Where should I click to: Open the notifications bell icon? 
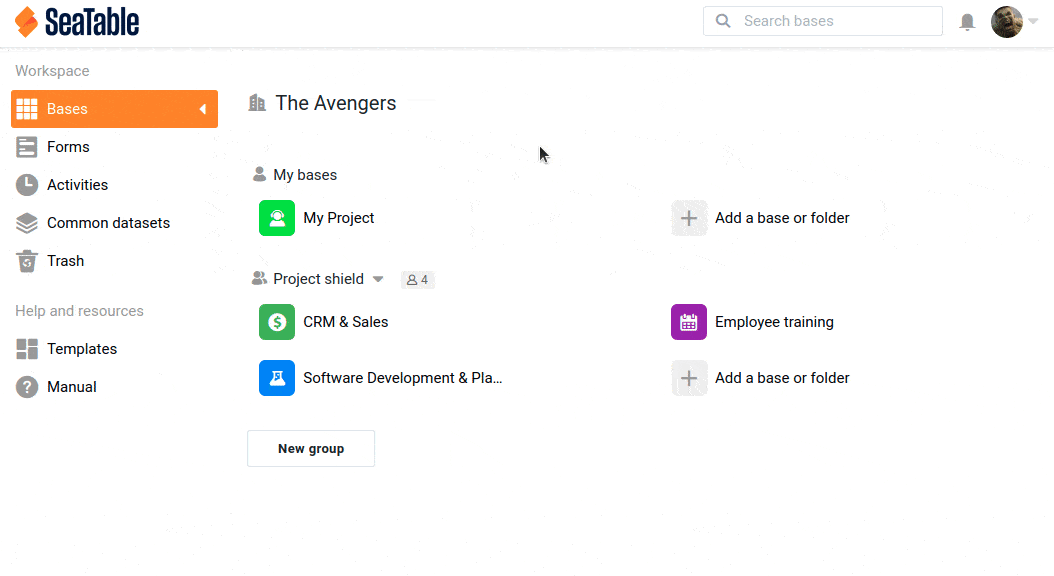pyautogui.click(x=967, y=22)
